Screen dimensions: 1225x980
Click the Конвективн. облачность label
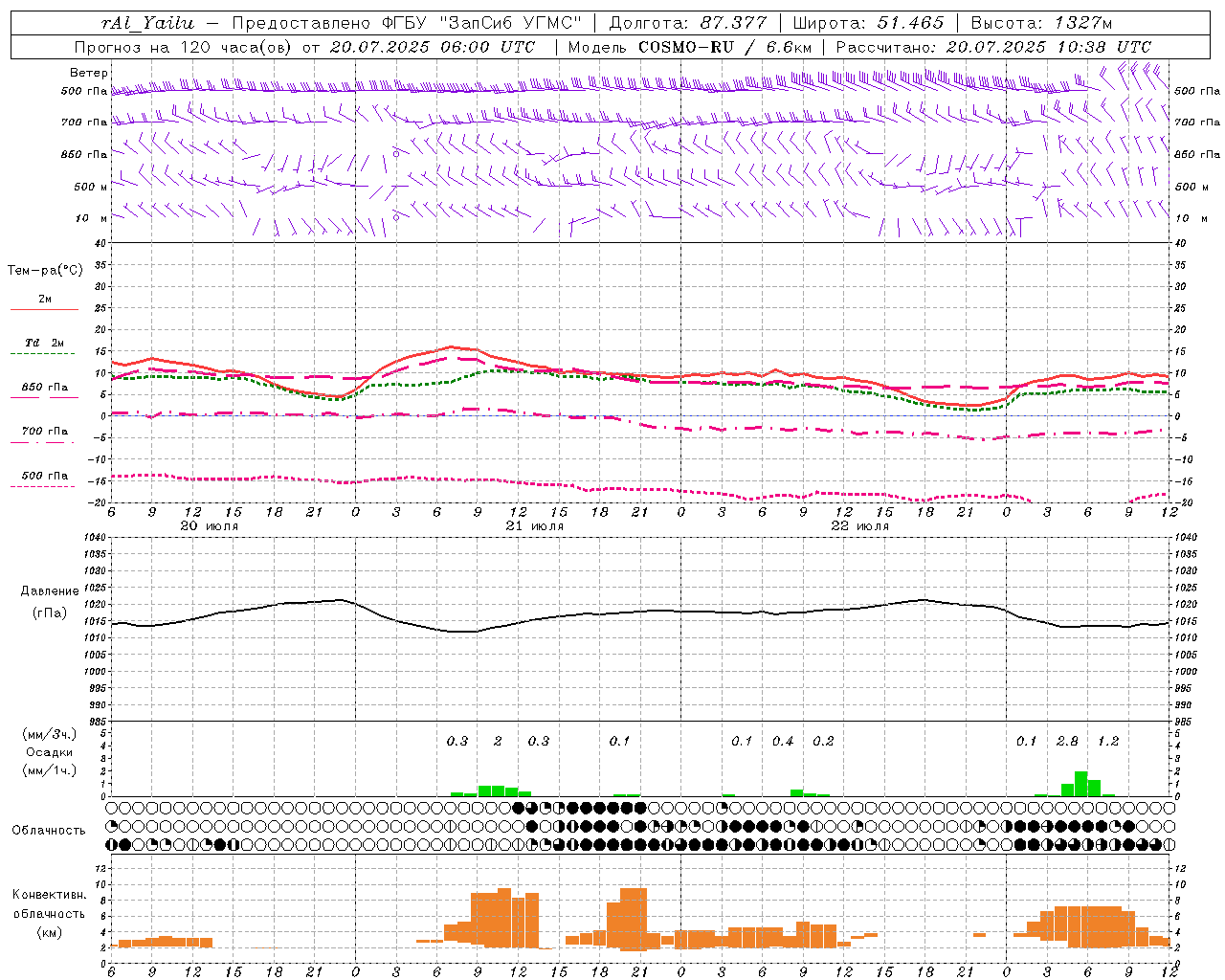point(50,904)
